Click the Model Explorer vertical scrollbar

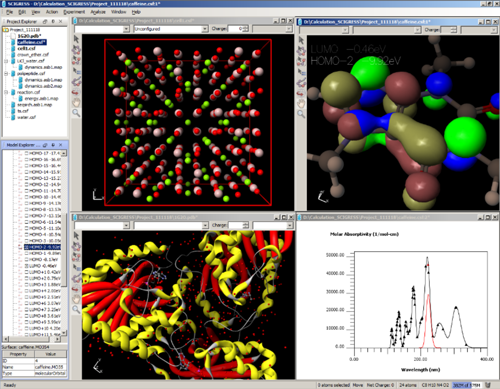pyautogui.click(x=64, y=243)
